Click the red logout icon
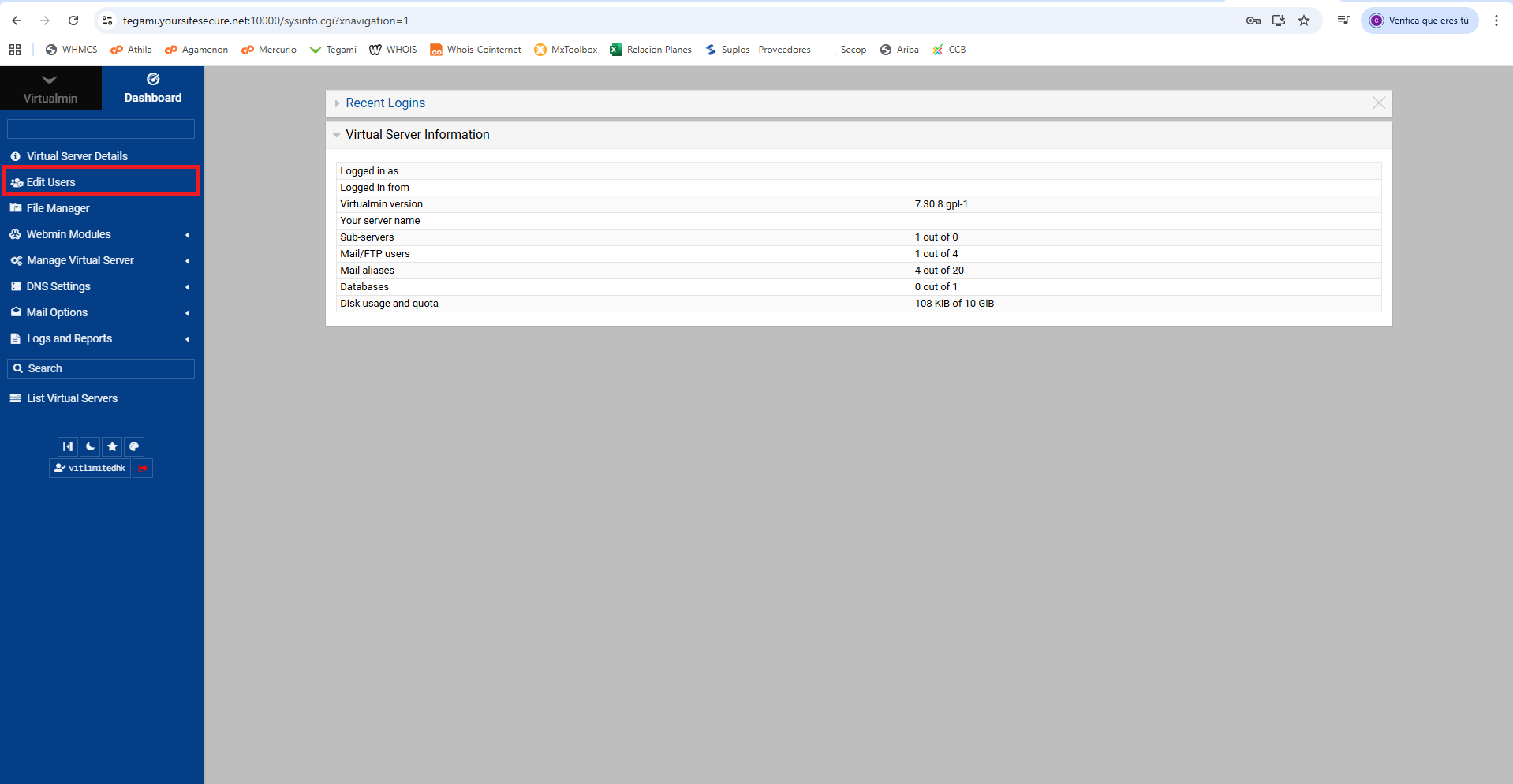Screen dimensions: 1513x784 click(x=143, y=468)
